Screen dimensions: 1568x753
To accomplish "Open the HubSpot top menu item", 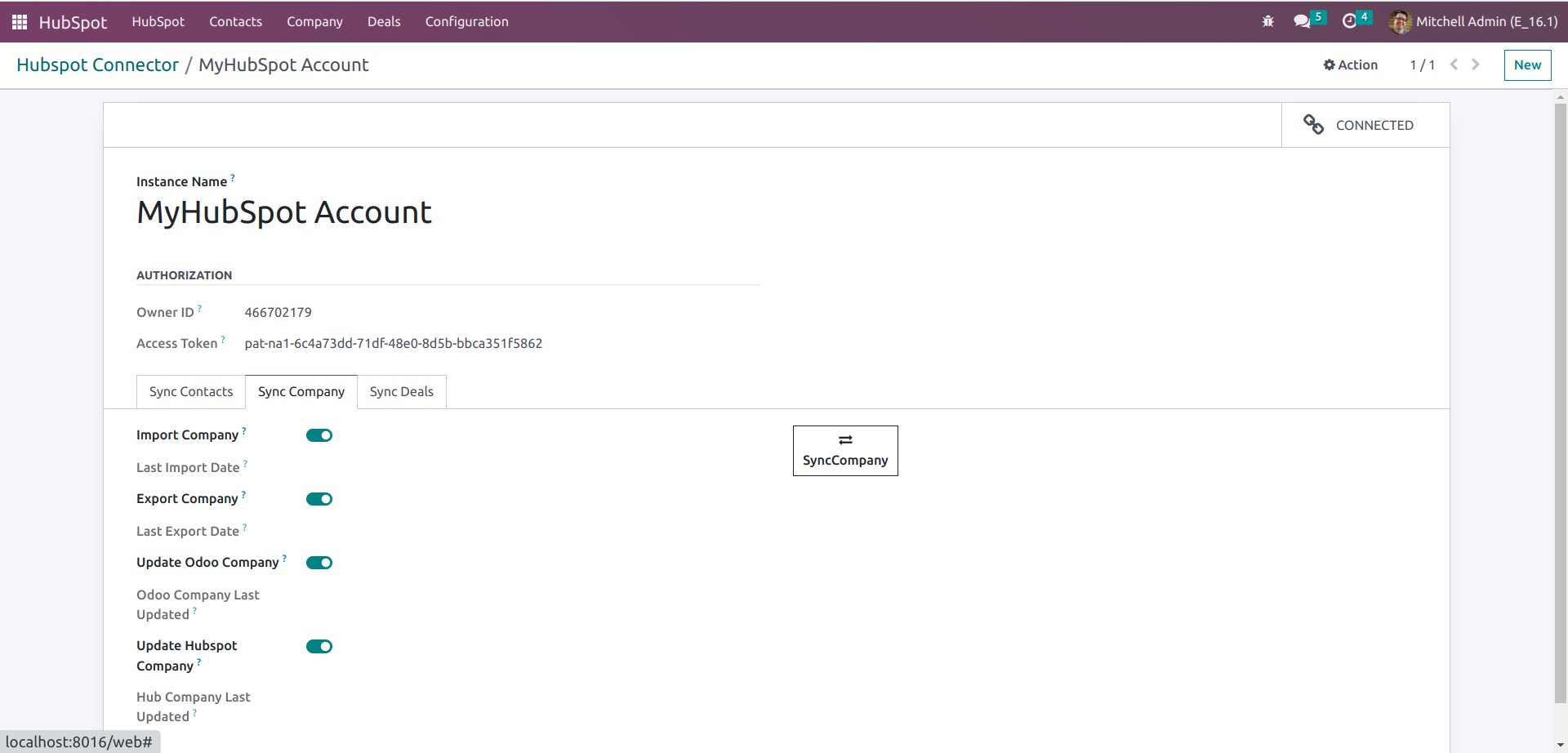I will (158, 22).
